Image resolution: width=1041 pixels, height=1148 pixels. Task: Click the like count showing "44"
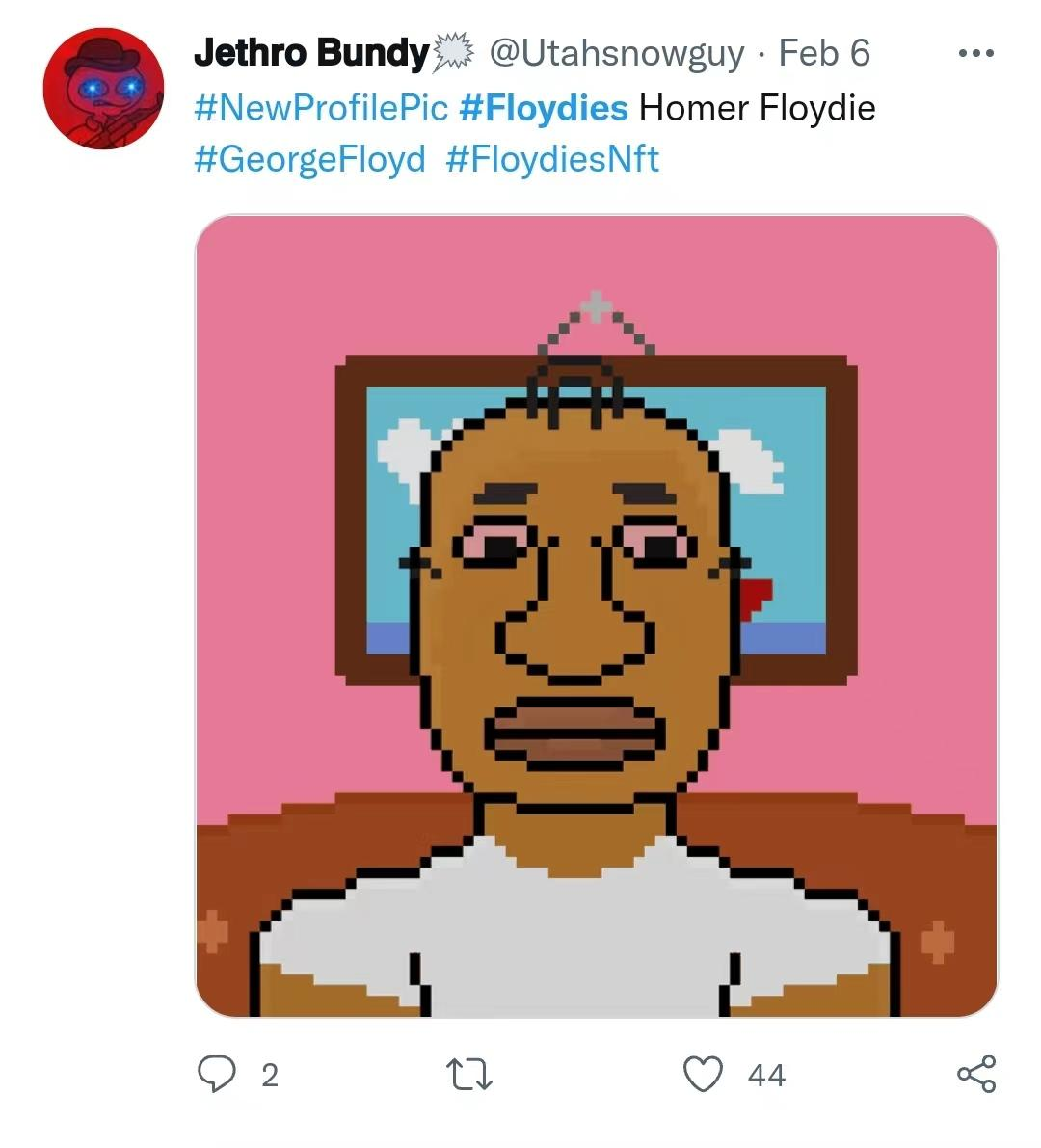tap(765, 1073)
